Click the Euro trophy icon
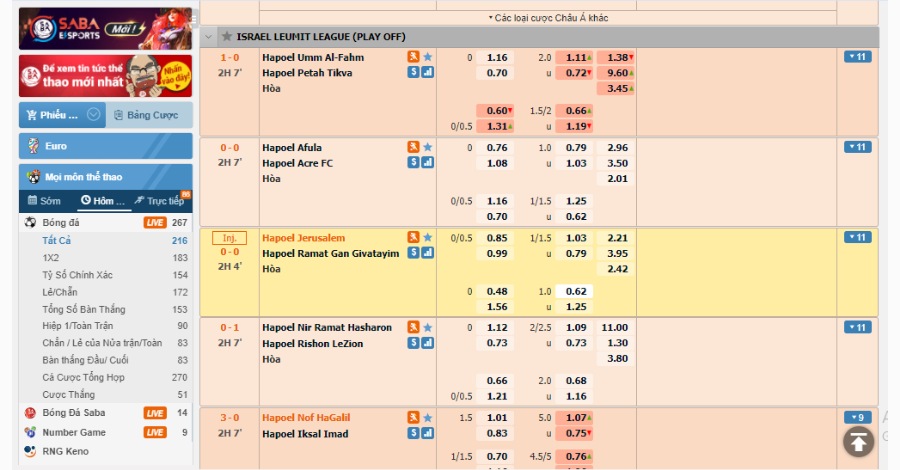The image size is (900, 470). [x=33, y=146]
